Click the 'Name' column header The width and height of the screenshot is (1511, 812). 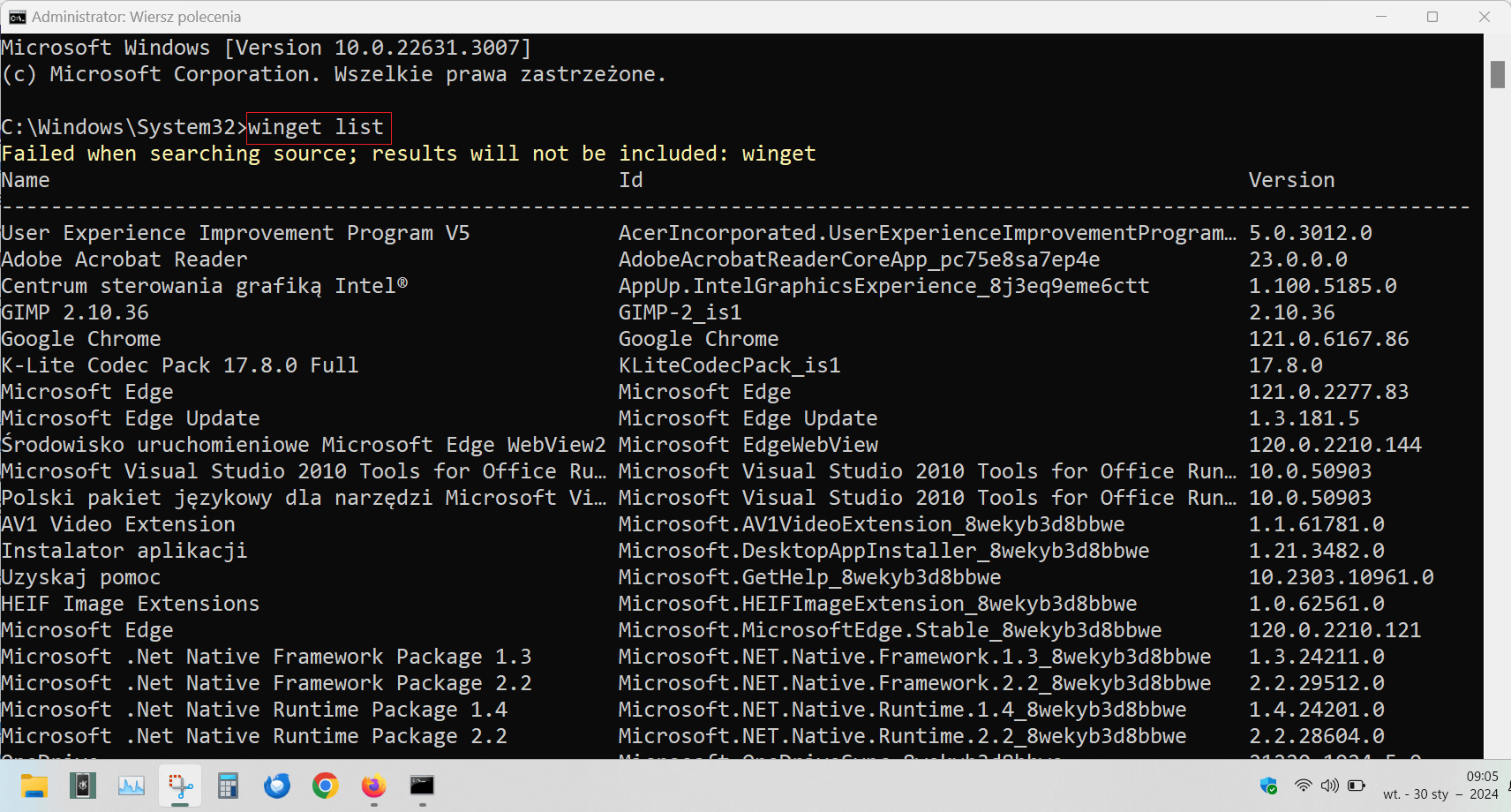(x=26, y=180)
